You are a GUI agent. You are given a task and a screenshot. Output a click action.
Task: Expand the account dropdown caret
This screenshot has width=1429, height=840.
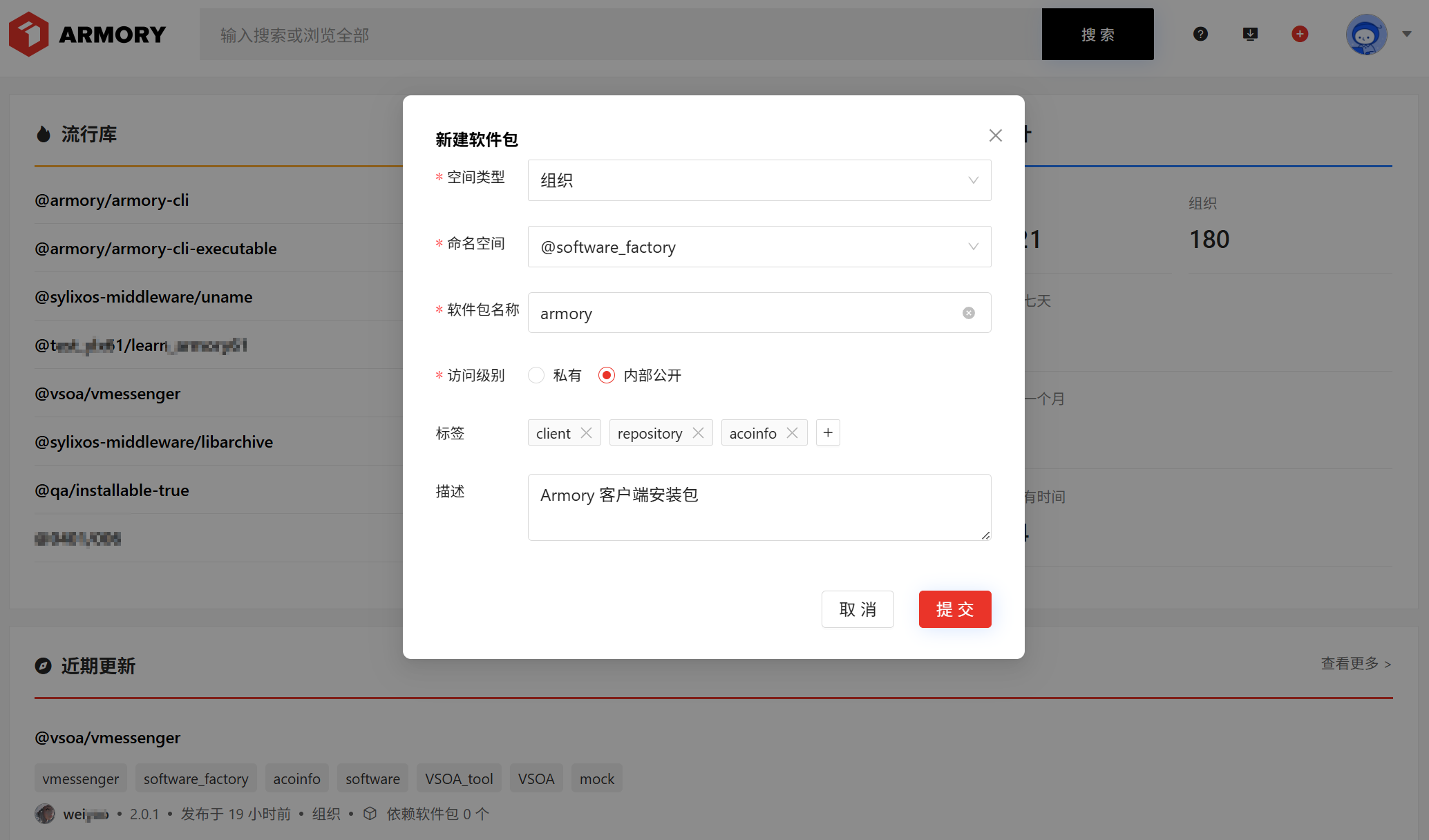click(1407, 34)
